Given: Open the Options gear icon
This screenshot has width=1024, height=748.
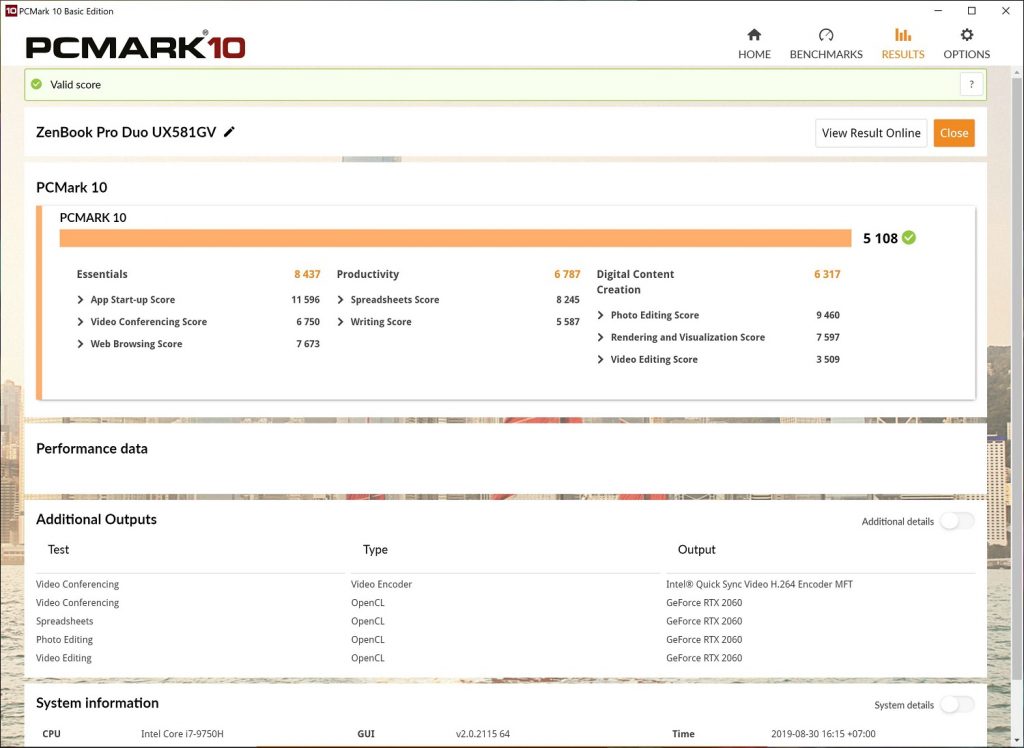Looking at the screenshot, I should click(x=967, y=35).
